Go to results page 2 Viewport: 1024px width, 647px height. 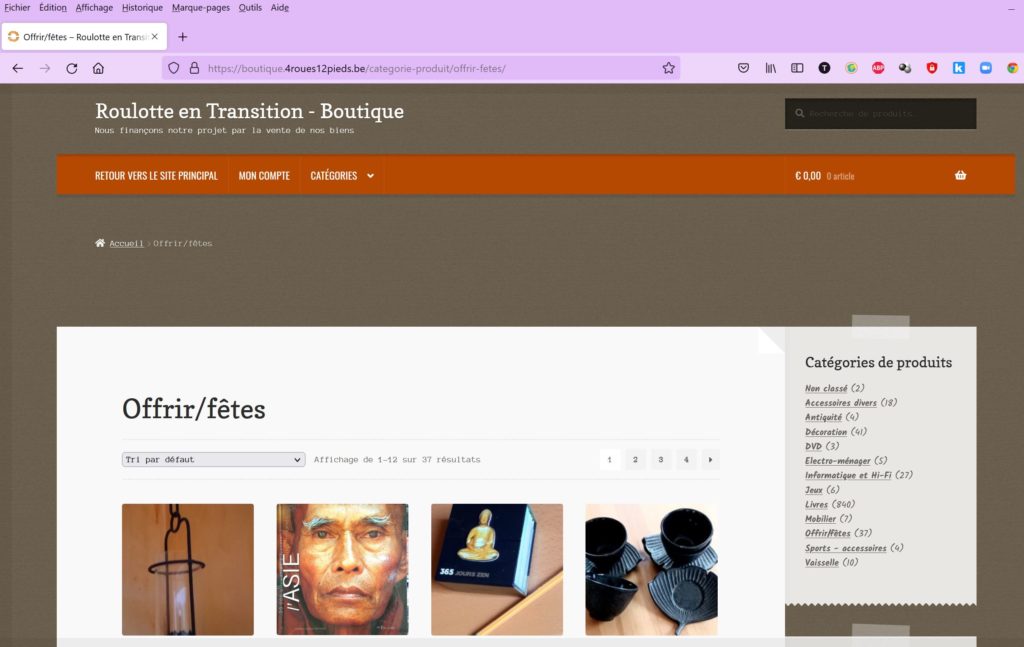click(635, 460)
